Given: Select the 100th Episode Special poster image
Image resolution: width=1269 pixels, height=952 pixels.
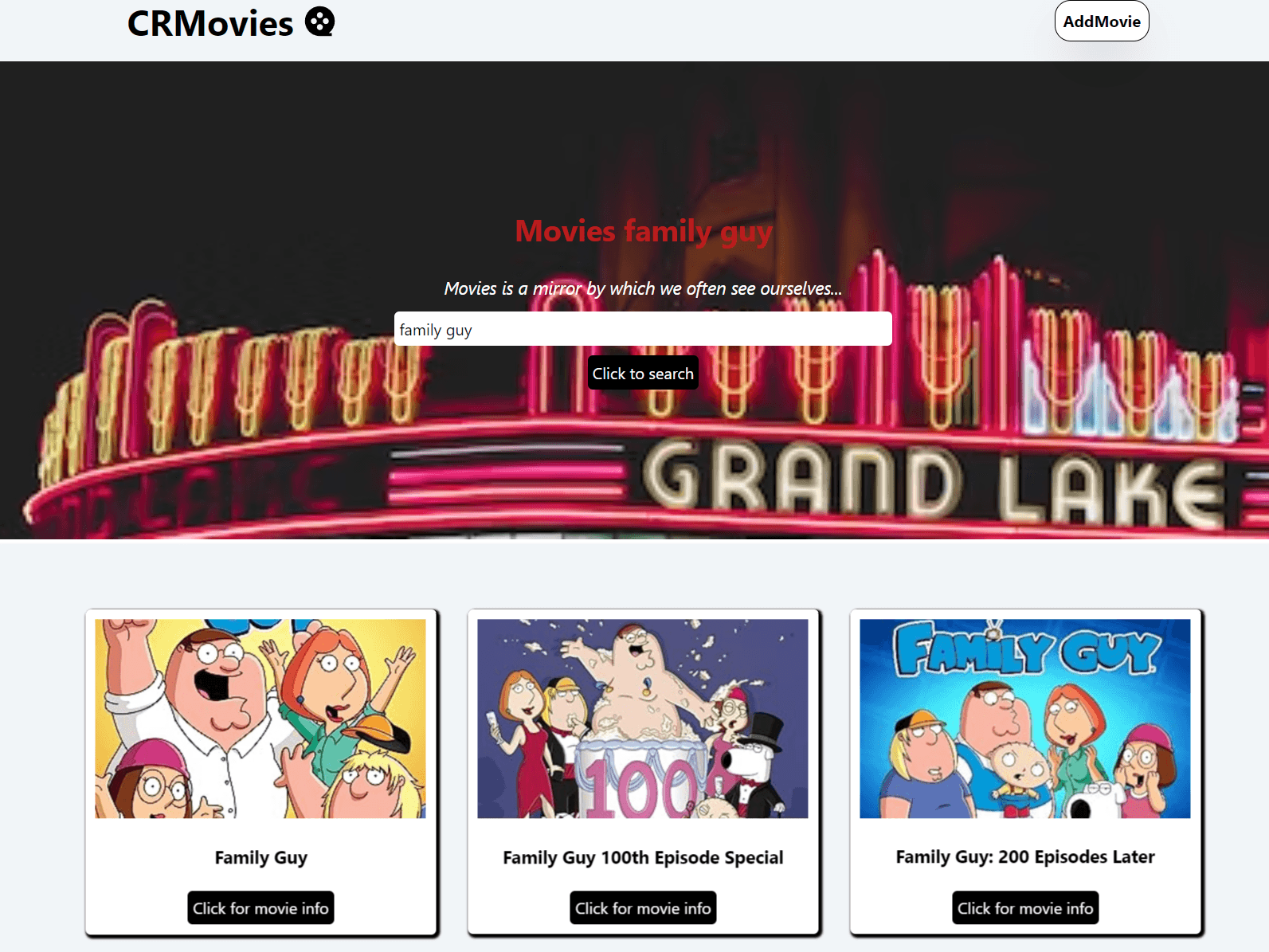Looking at the screenshot, I should coord(643,719).
